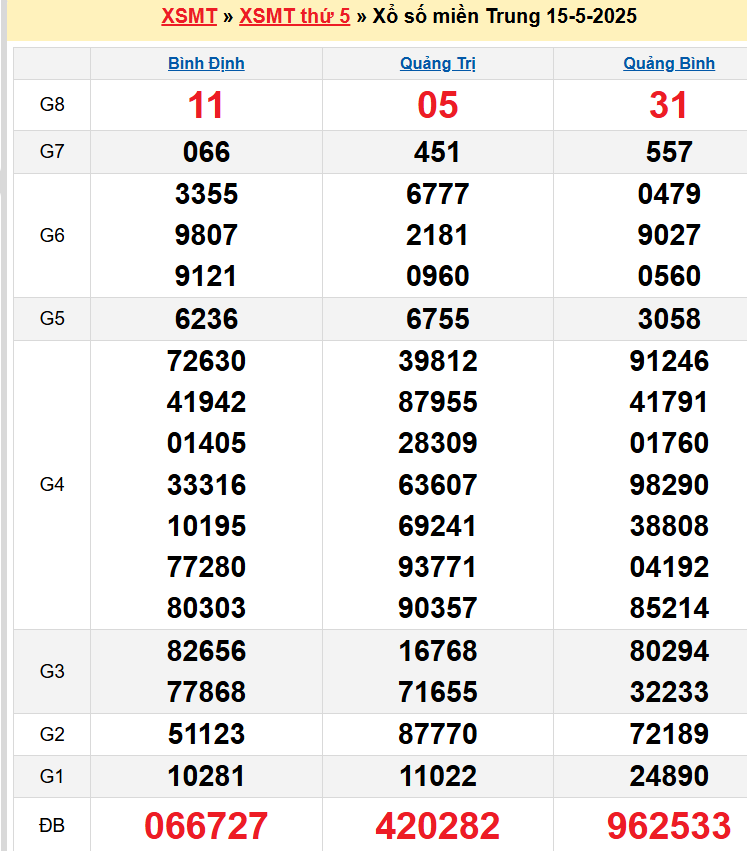747x851 pixels.
Task: Click G4 number 90357
Action: coord(438,608)
